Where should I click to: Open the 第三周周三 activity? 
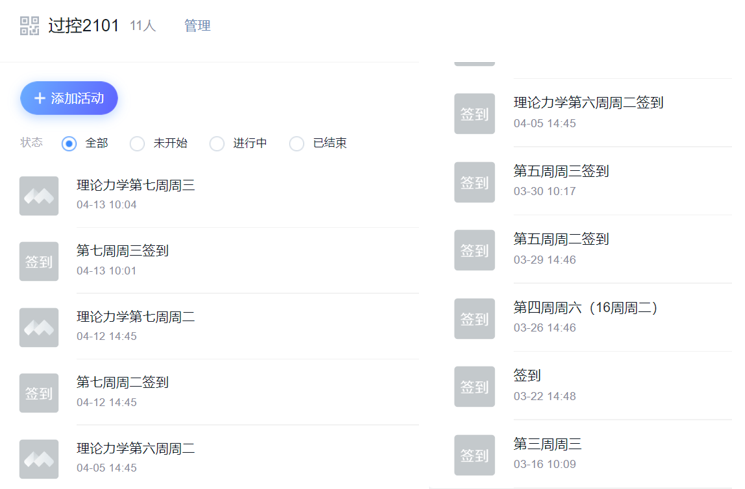[547, 443]
